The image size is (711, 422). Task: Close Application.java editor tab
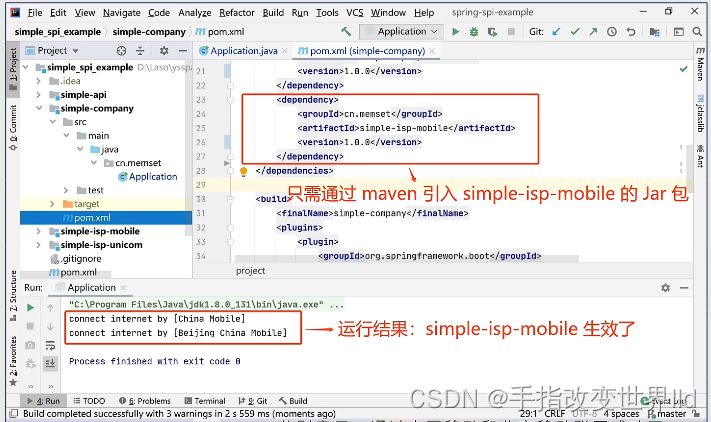pos(284,51)
